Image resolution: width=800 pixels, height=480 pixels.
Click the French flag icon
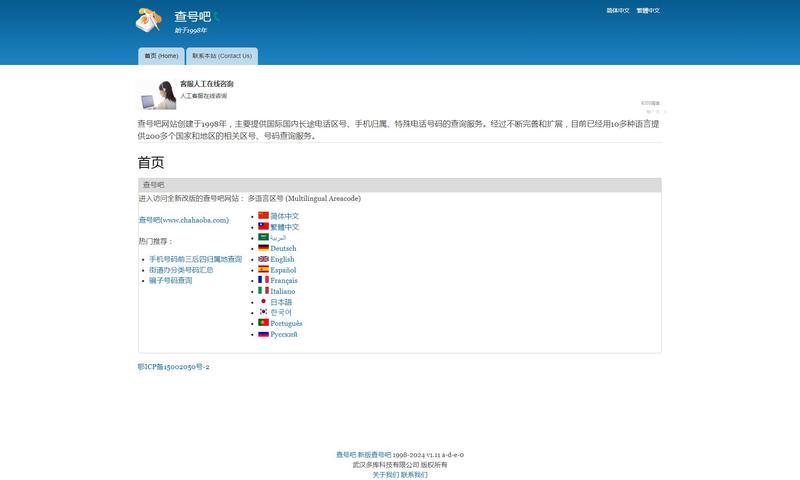(263, 280)
